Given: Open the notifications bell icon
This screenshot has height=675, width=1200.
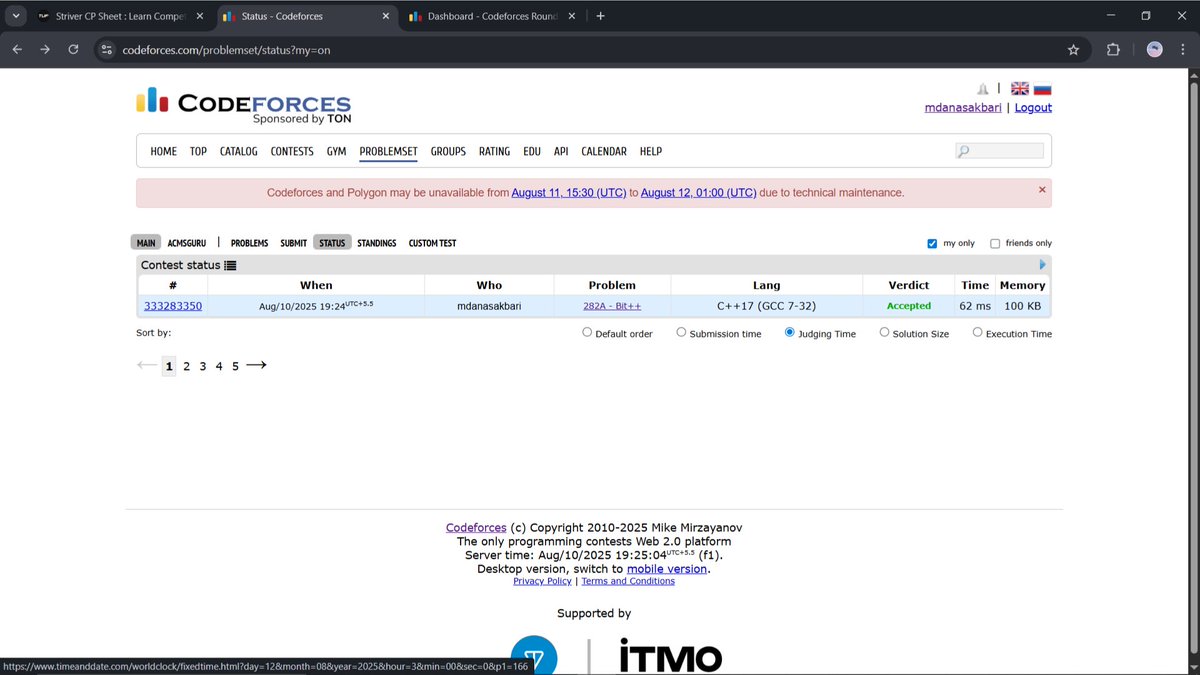Looking at the screenshot, I should [x=983, y=89].
